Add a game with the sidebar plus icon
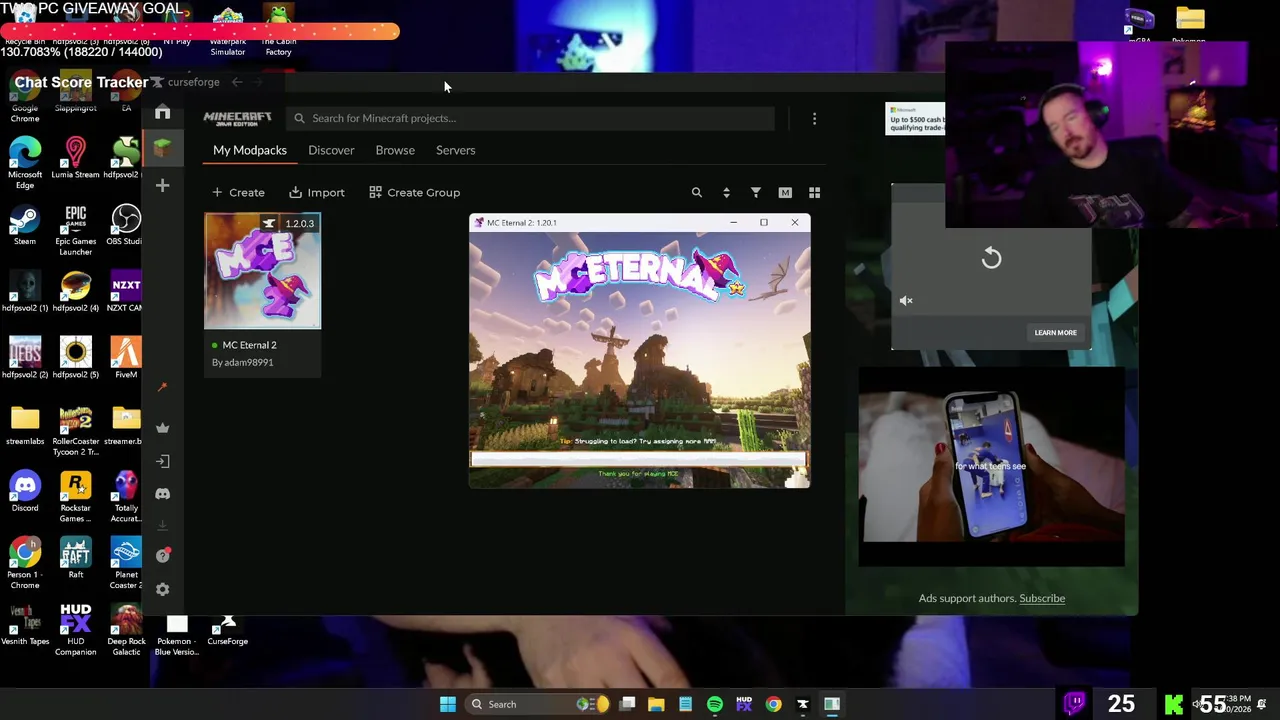Viewport: 1280px width, 720px height. pyautogui.click(x=162, y=185)
